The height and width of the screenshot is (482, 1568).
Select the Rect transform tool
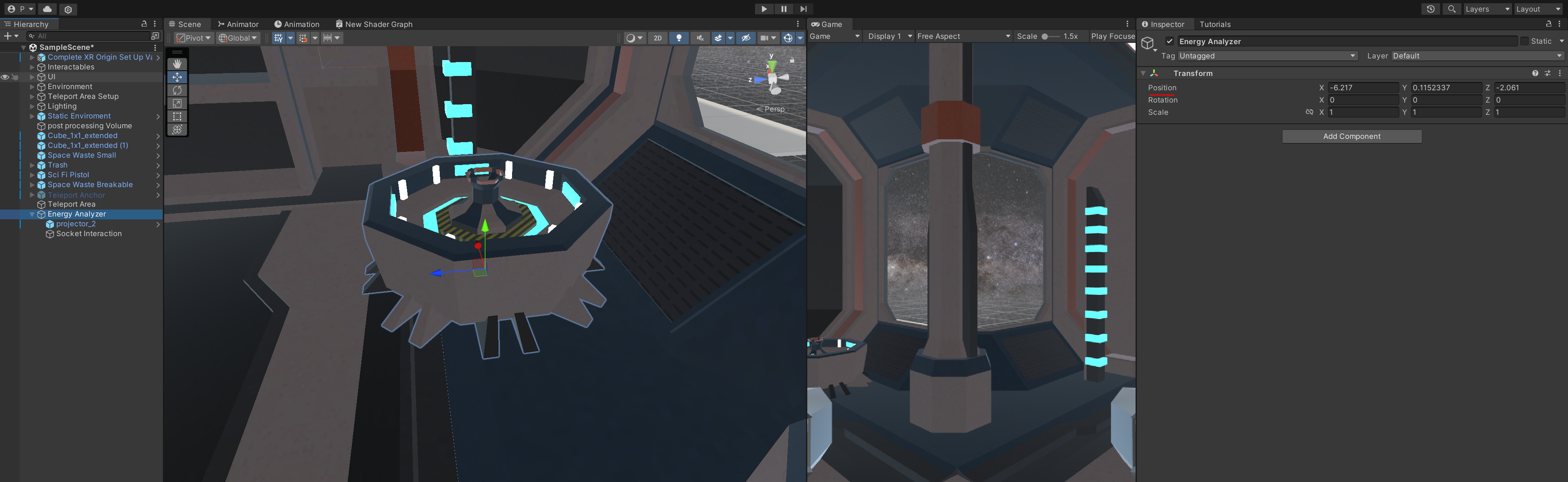[x=177, y=116]
